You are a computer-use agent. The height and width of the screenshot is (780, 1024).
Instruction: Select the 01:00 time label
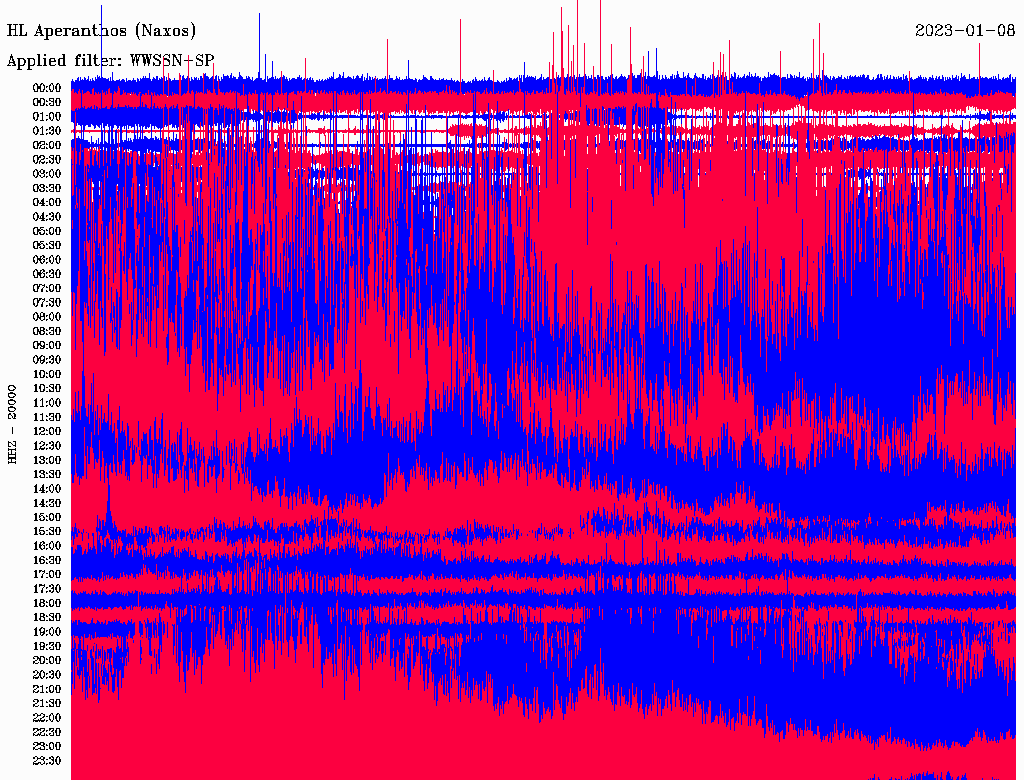click(47, 117)
